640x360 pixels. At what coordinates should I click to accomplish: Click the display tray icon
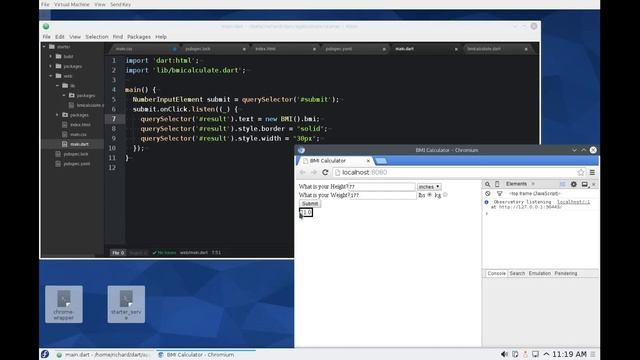click(535, 354)
